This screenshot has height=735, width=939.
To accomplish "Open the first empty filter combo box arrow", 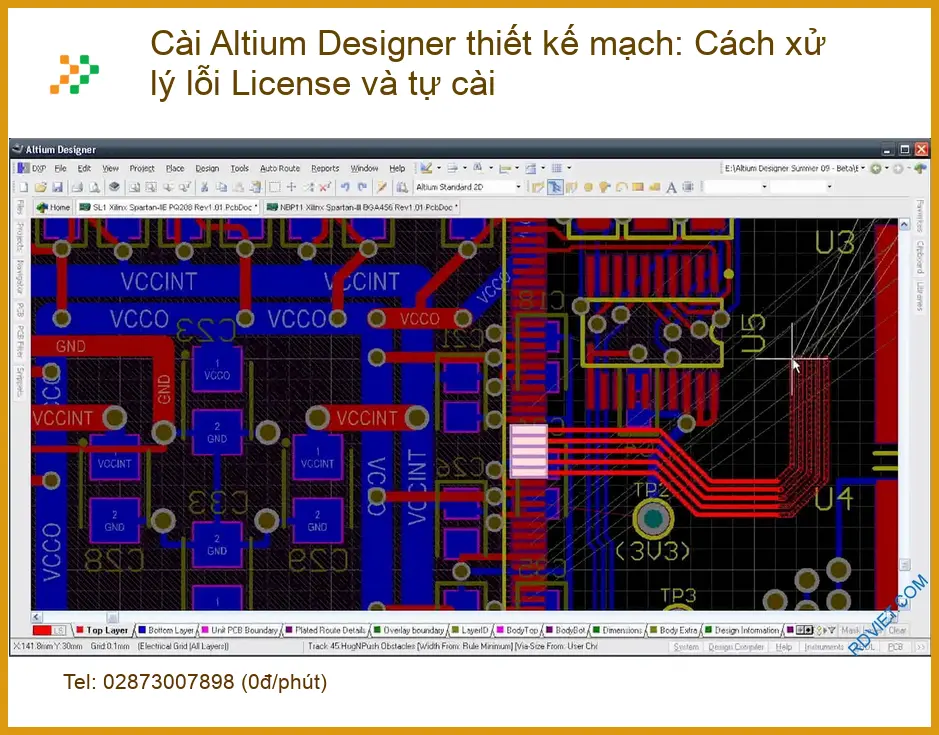I will 764,187.
